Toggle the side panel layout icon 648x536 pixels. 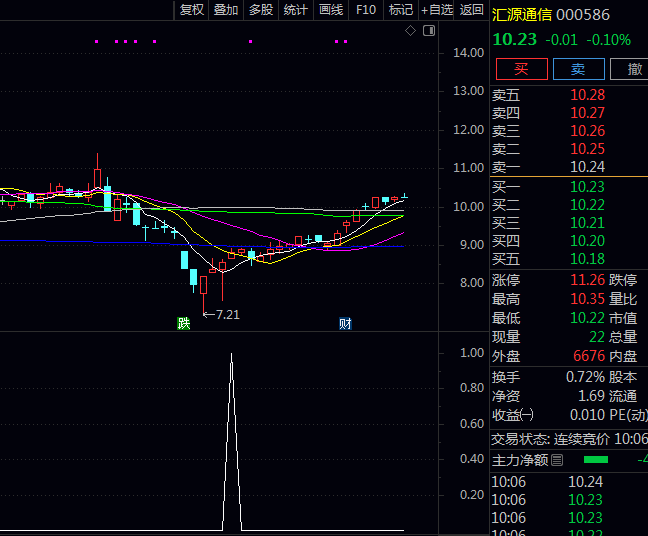[x=429, y=31]
